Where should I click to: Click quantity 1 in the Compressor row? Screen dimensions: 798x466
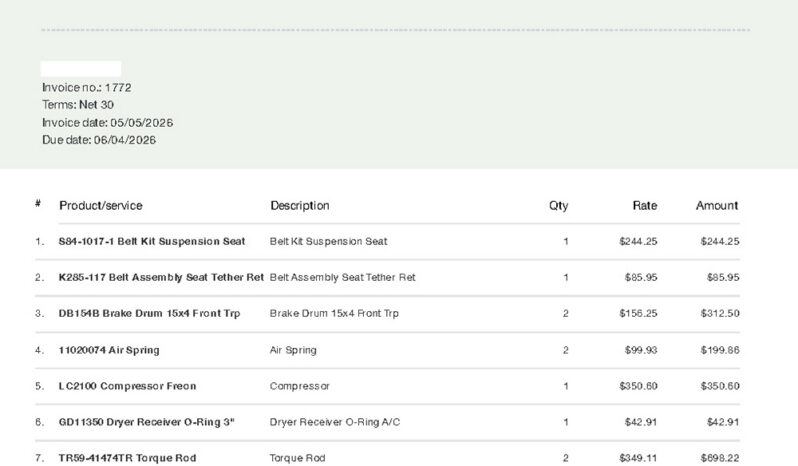566,386
